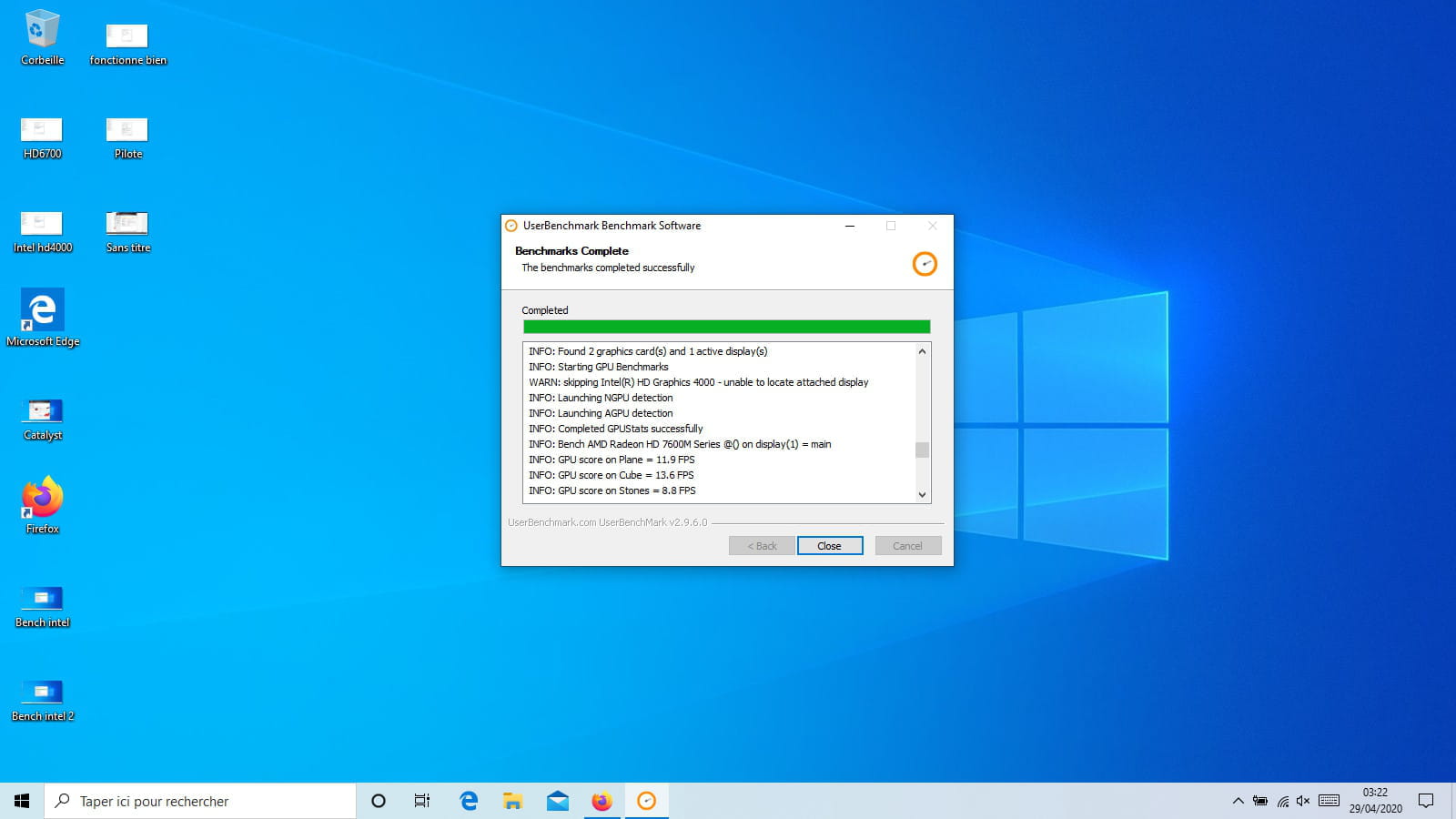This screenshot has width=1456, height=819.
Task: Click the log scrollbar down arrow
Action: [922, 494]
